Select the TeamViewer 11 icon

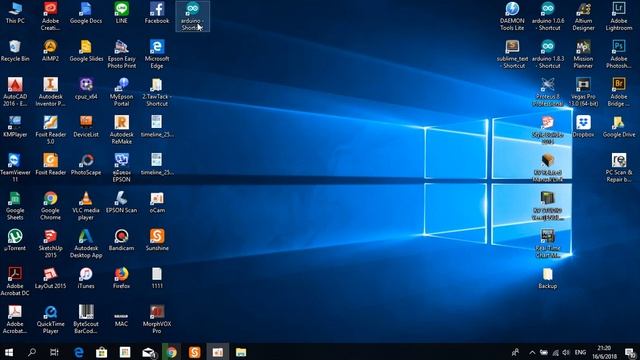[15, 168]
